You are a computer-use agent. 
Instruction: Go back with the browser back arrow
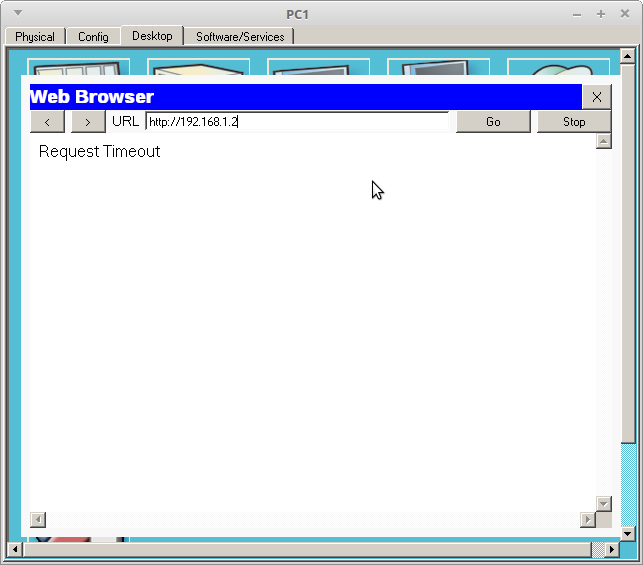click(47, 122)
